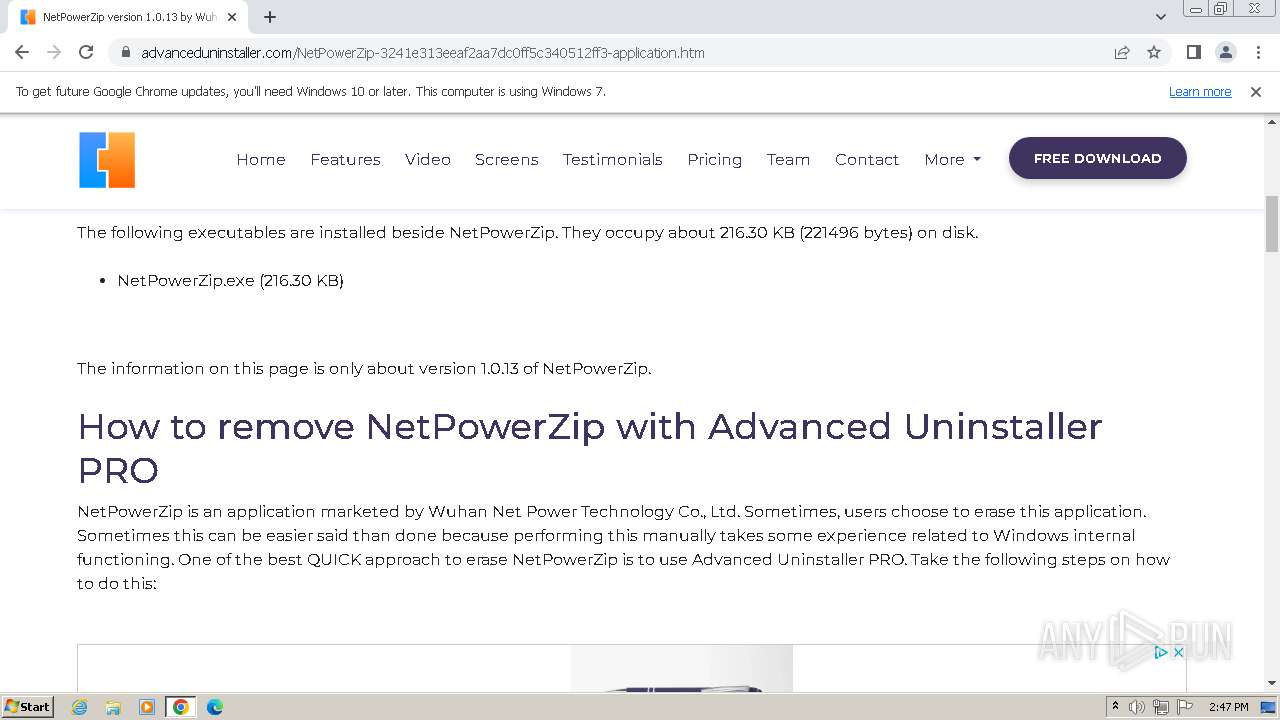Click the FREE DOWNLOAD button
Screen dimensions: 1280x720
[1098, 158]
